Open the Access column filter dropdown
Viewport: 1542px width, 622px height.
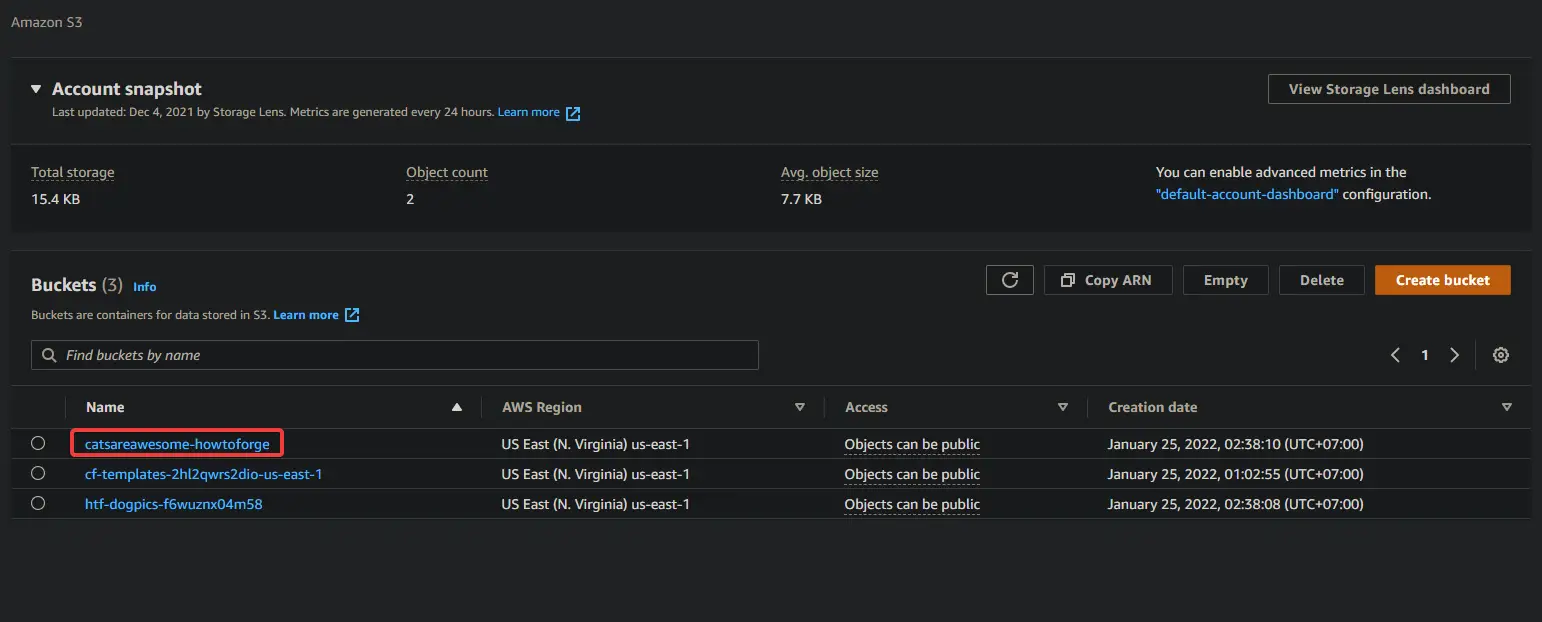(x=1063, y=407)
